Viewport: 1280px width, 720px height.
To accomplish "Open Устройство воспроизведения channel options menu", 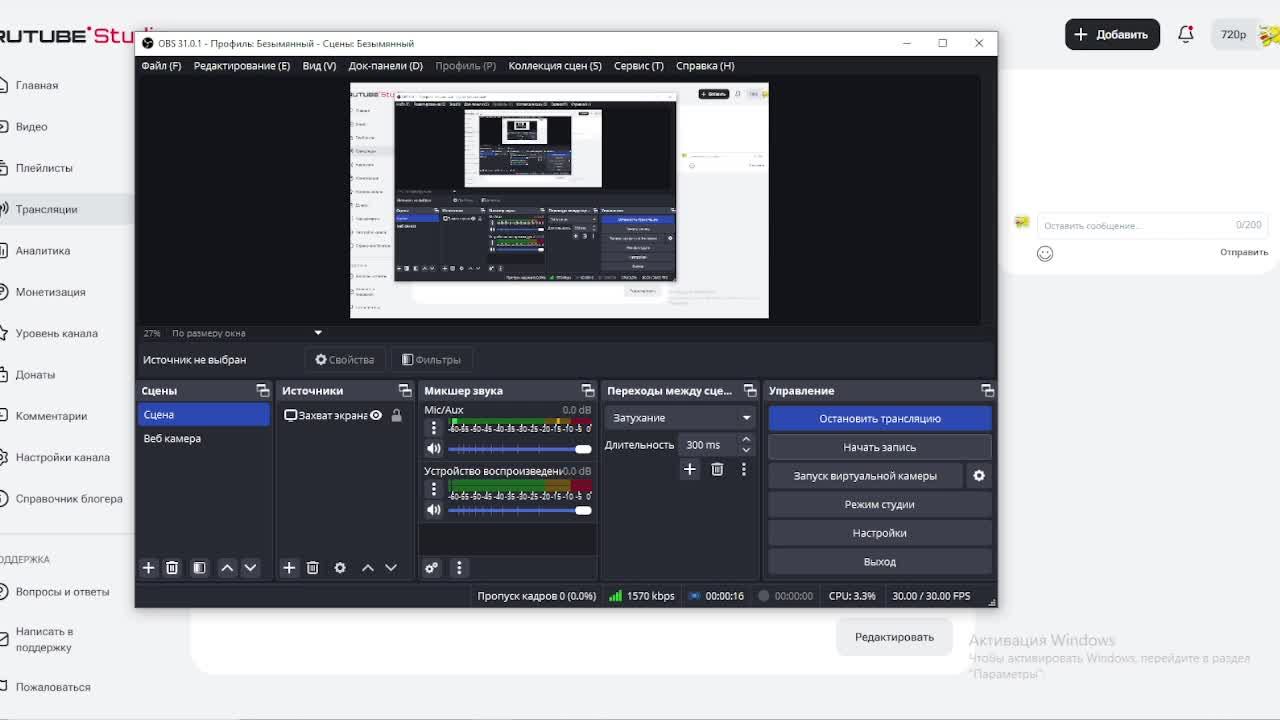I will pyautogui.click(x=434, y=489).
